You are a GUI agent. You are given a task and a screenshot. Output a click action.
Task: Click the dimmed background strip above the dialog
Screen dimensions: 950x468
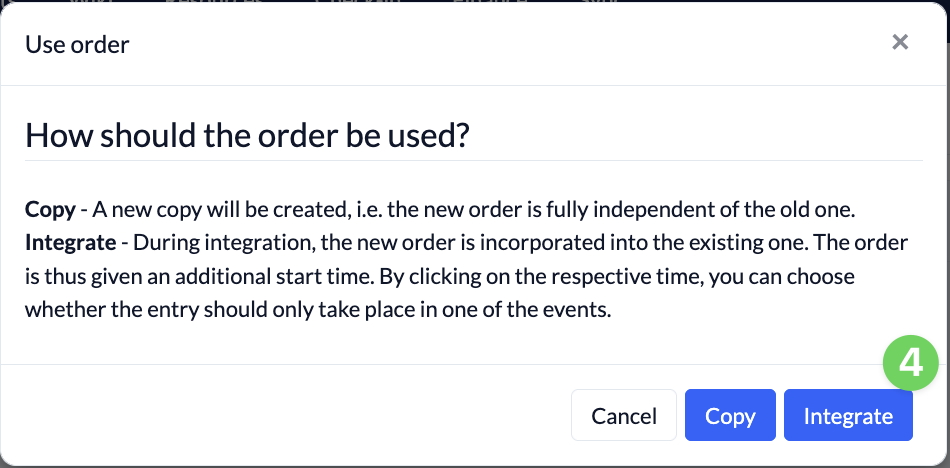tap(475, 2)
